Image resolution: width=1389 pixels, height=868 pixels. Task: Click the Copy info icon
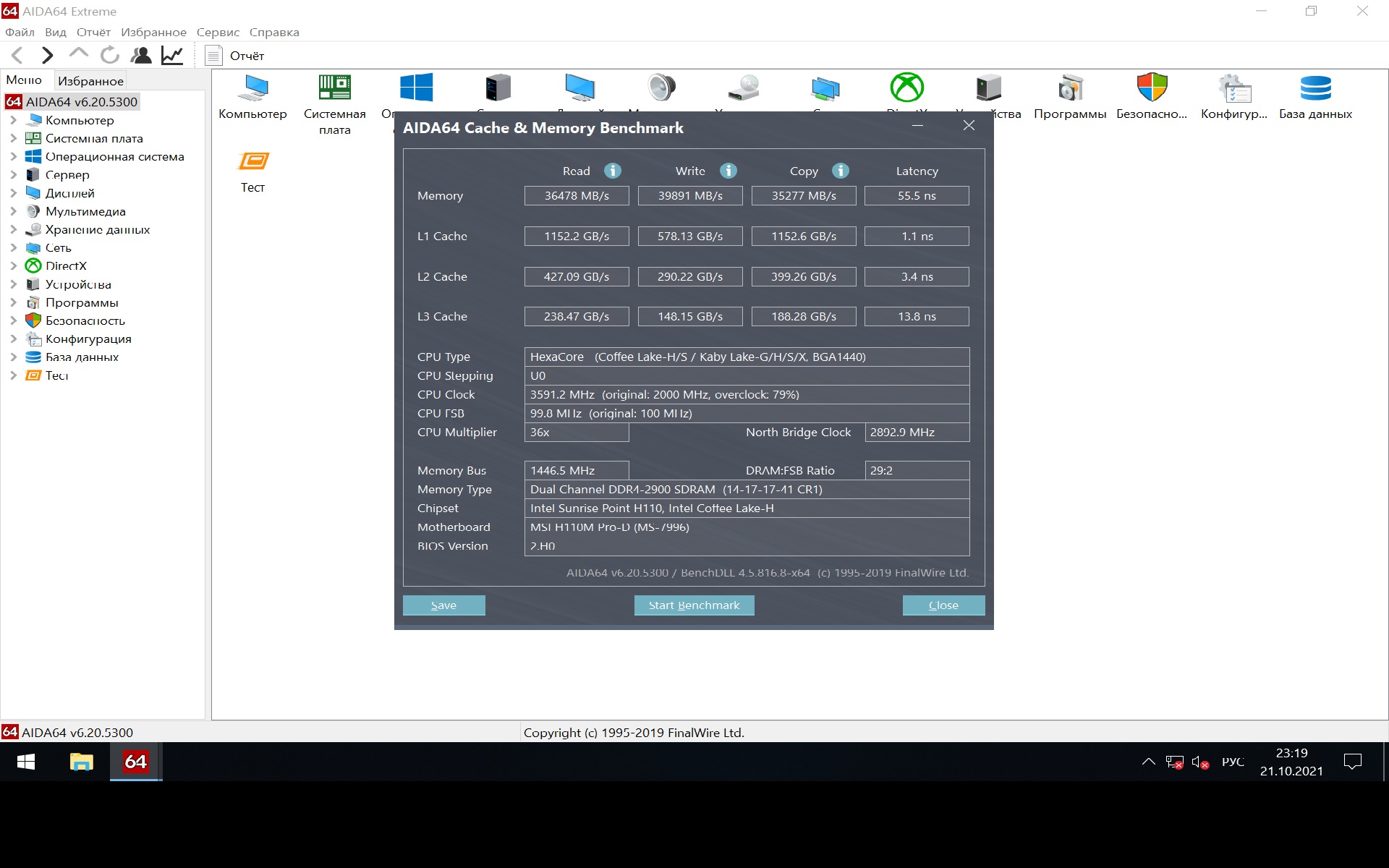(840, 171)
